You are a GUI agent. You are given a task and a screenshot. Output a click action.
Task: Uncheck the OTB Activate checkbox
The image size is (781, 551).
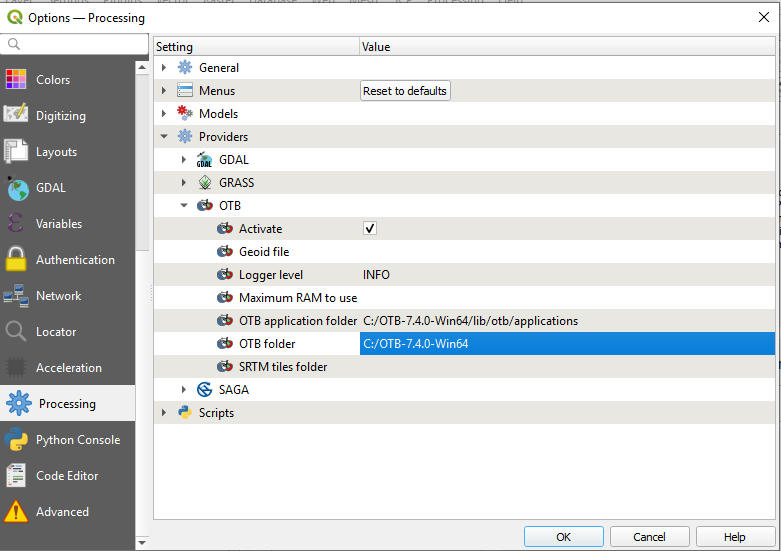pos(370,228)
